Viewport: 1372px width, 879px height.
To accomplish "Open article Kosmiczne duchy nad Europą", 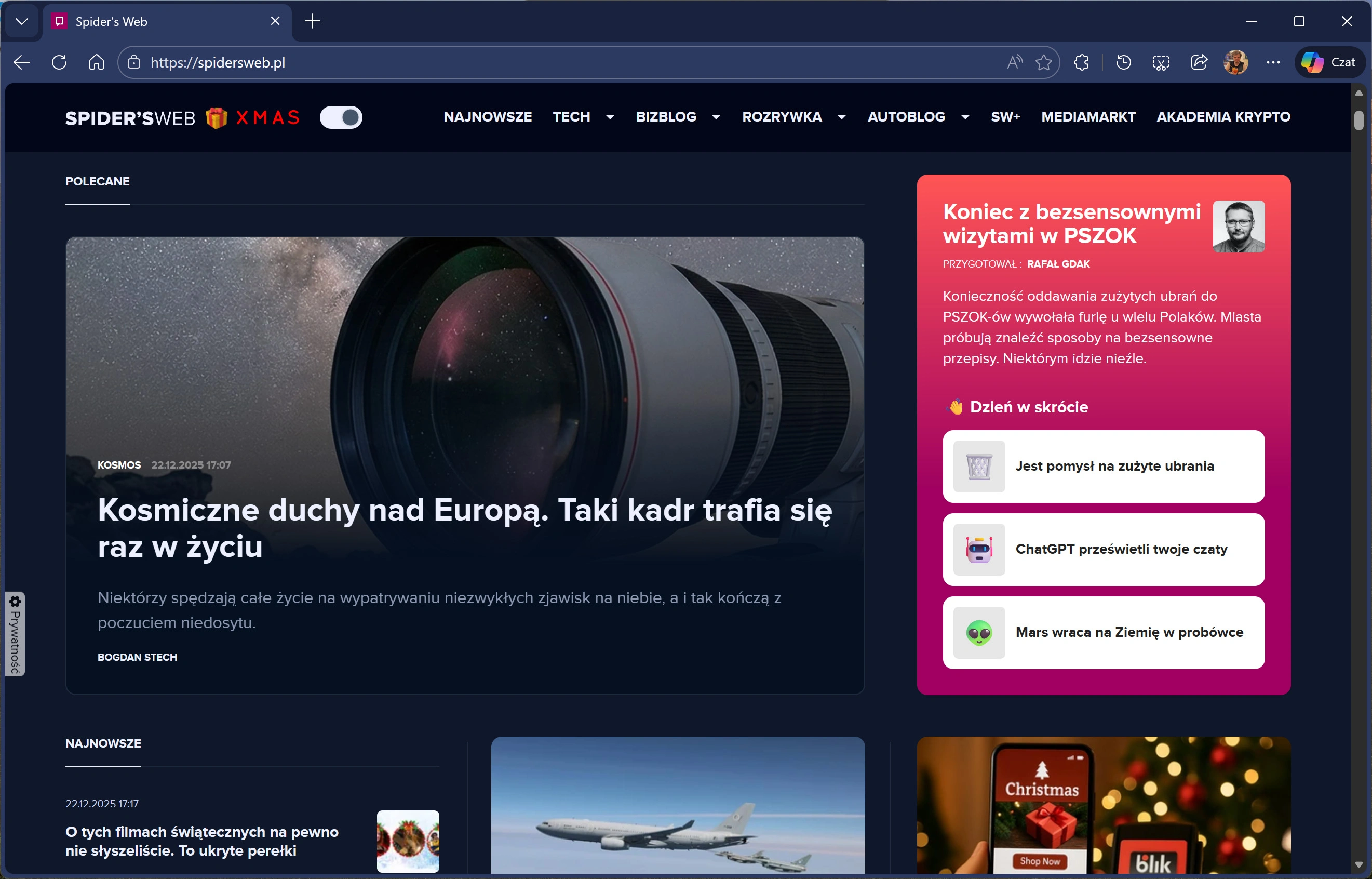I will pyautogui.click(x=464, y=527).
